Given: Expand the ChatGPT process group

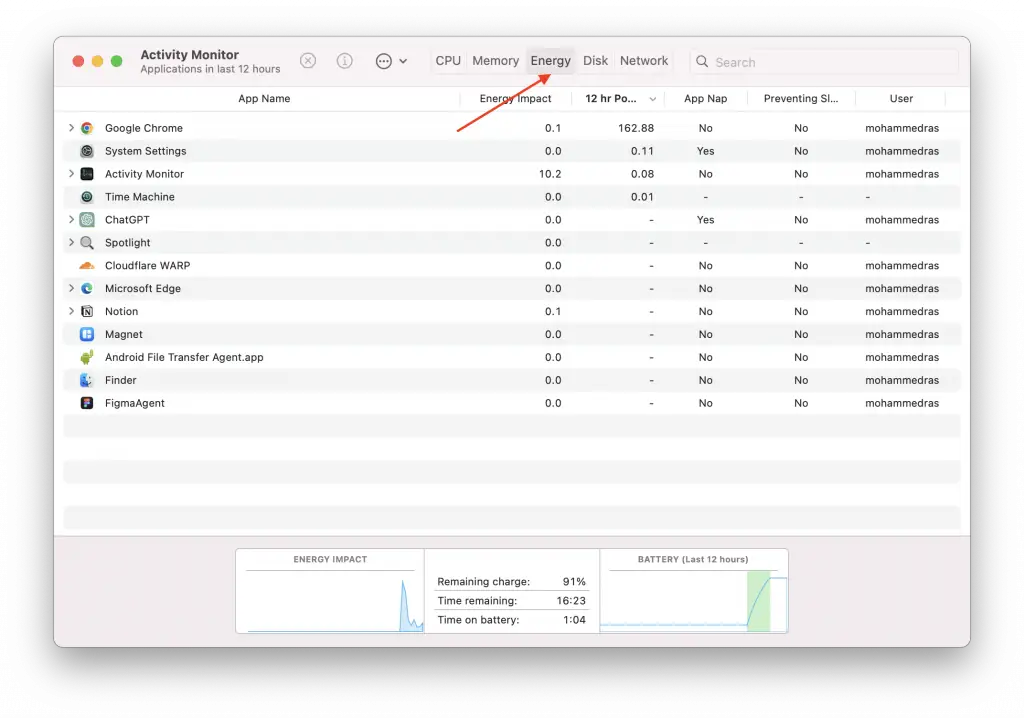Looking at the screenshot, I should tap(71, 220).
